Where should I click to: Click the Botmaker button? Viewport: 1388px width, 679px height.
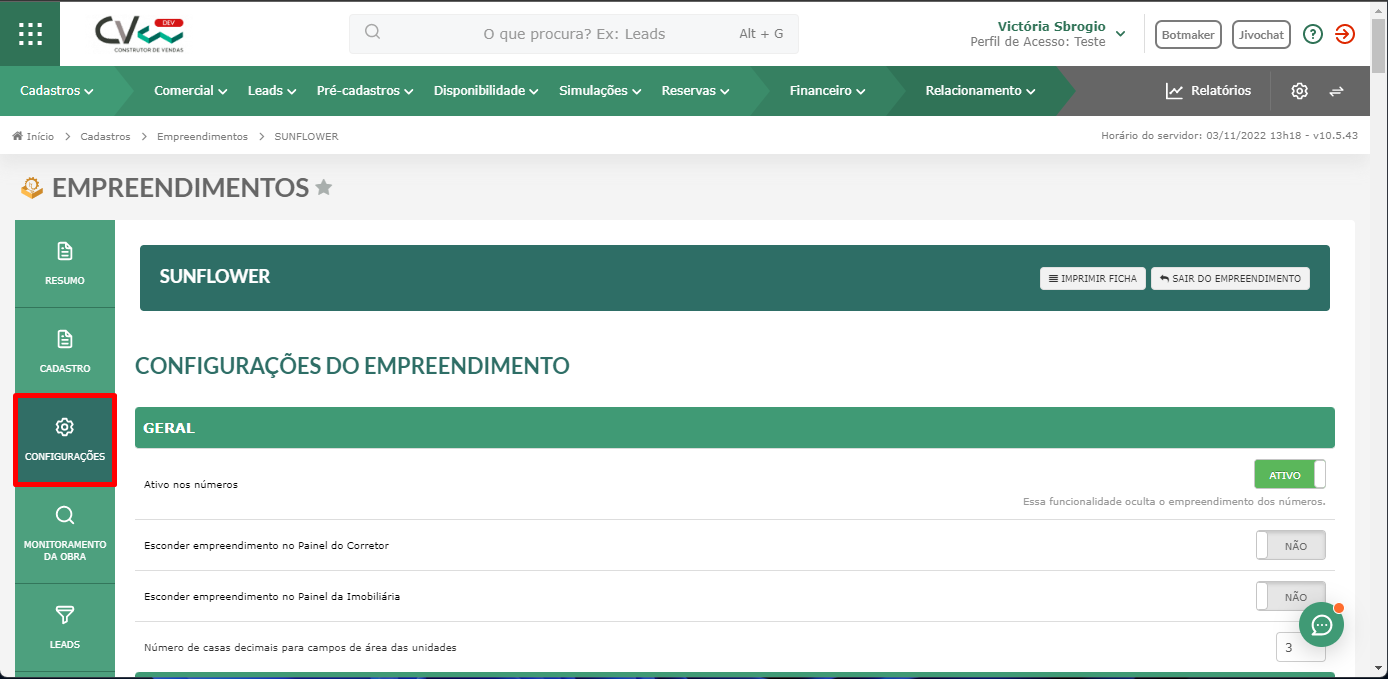[1188, 34]
